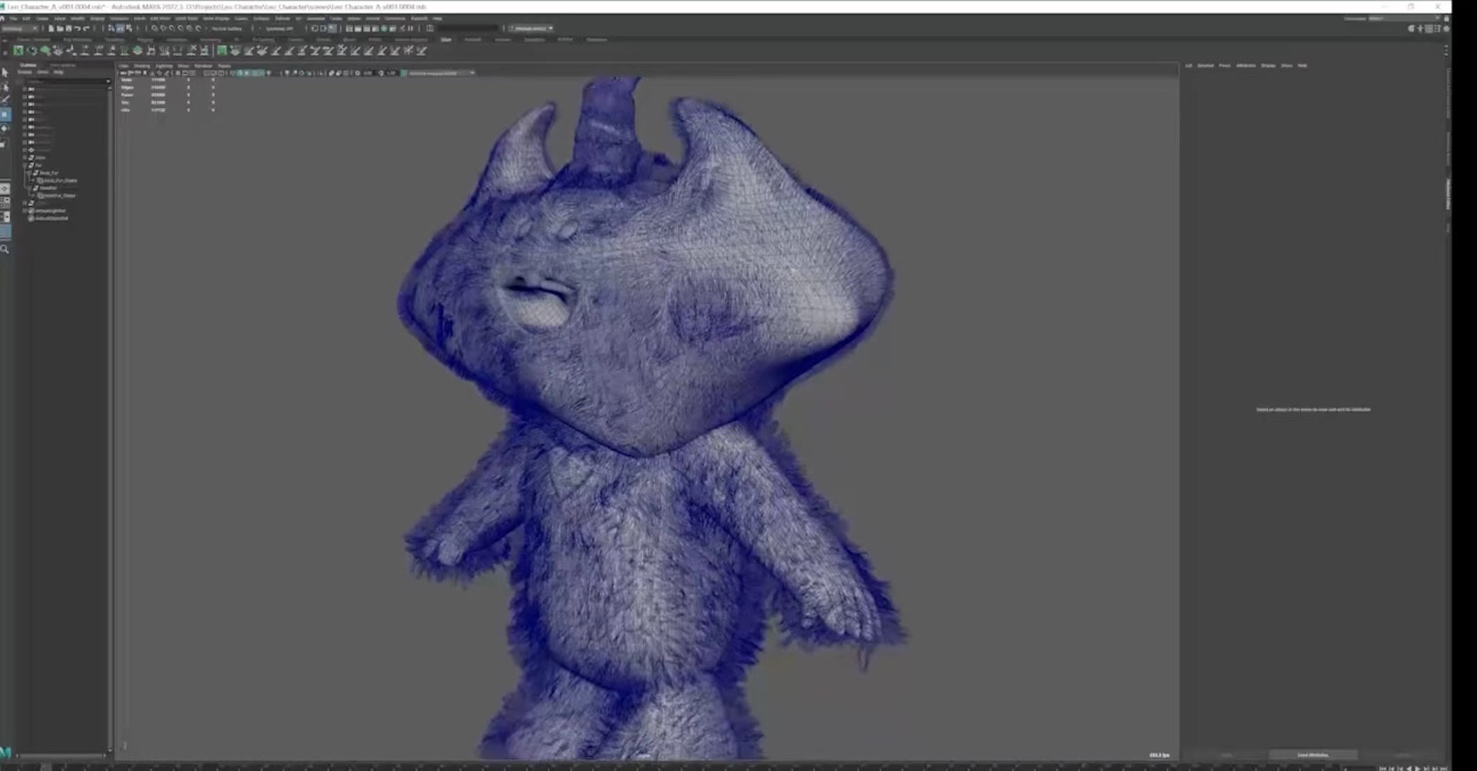The height and width of the screenshot is (771, 1477).
Task: Enable select by component type mode
Action: pyautogui.click(x=129, y=28)
